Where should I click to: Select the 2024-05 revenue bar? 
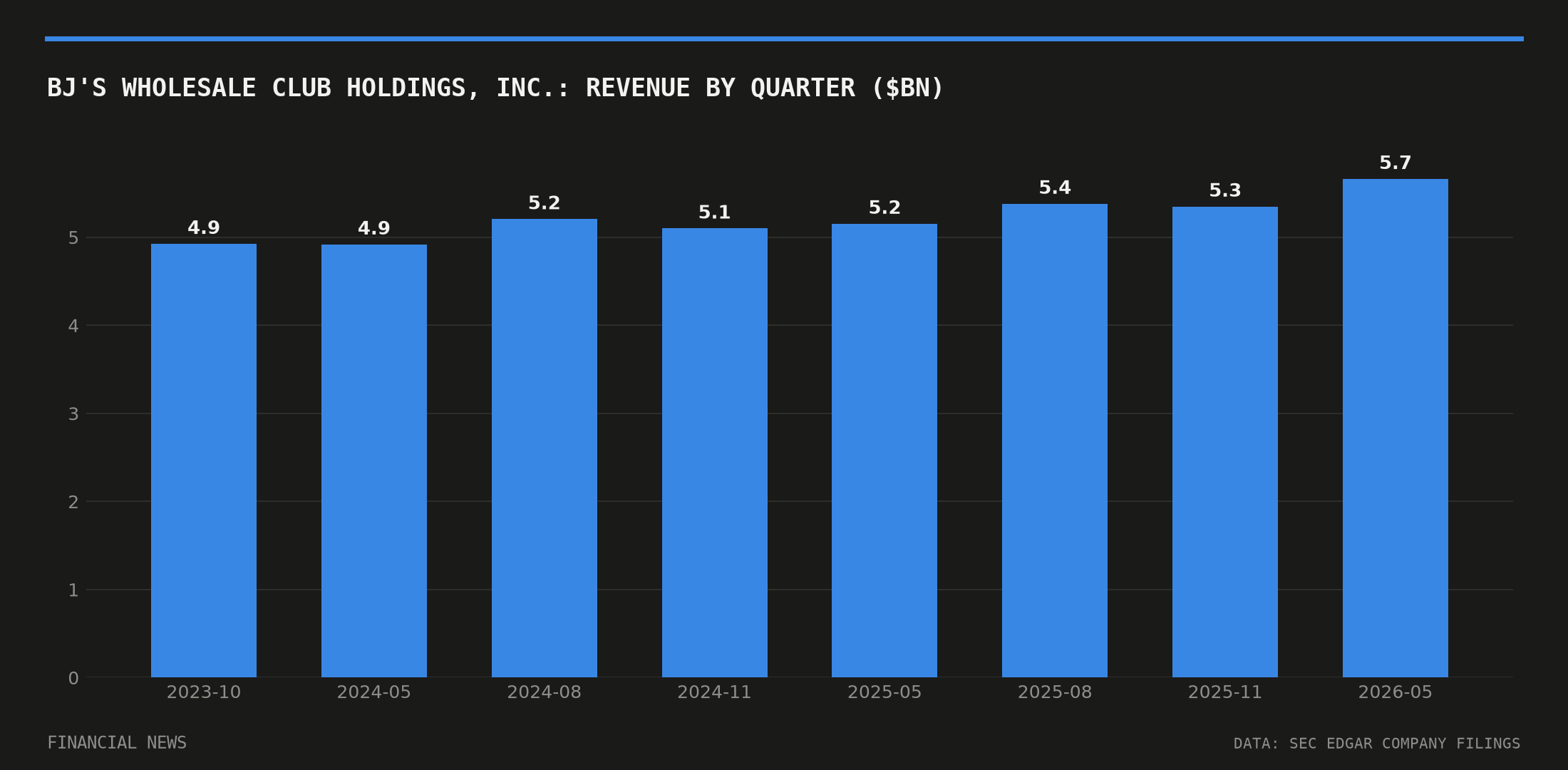coord(374,461)
